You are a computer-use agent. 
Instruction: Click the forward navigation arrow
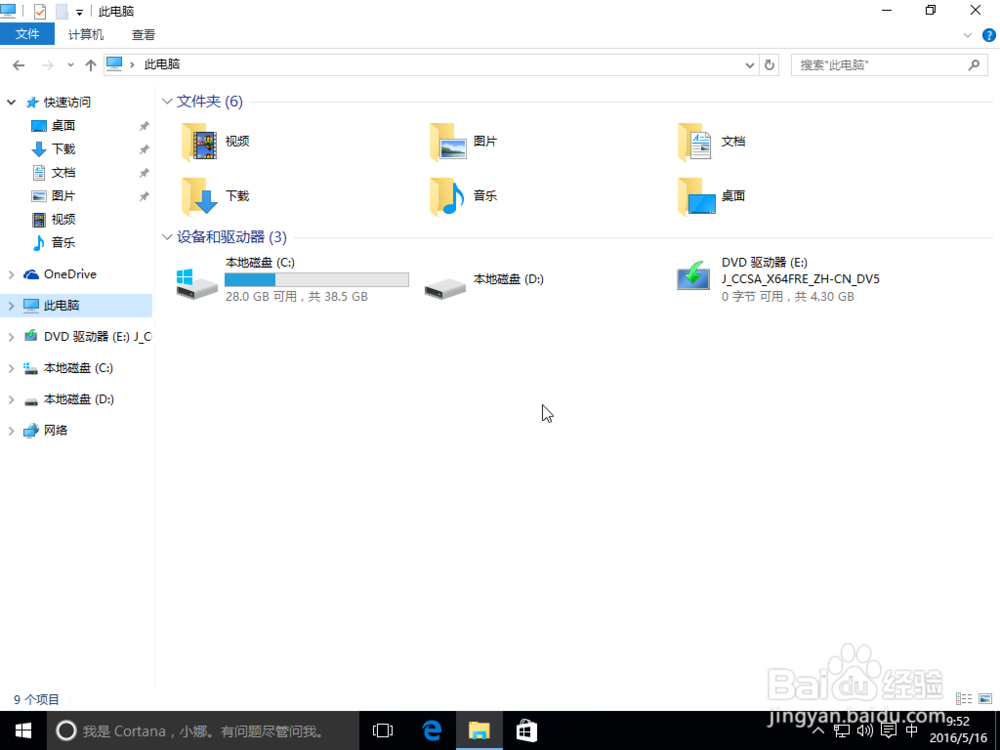click(x=47, y=65)
